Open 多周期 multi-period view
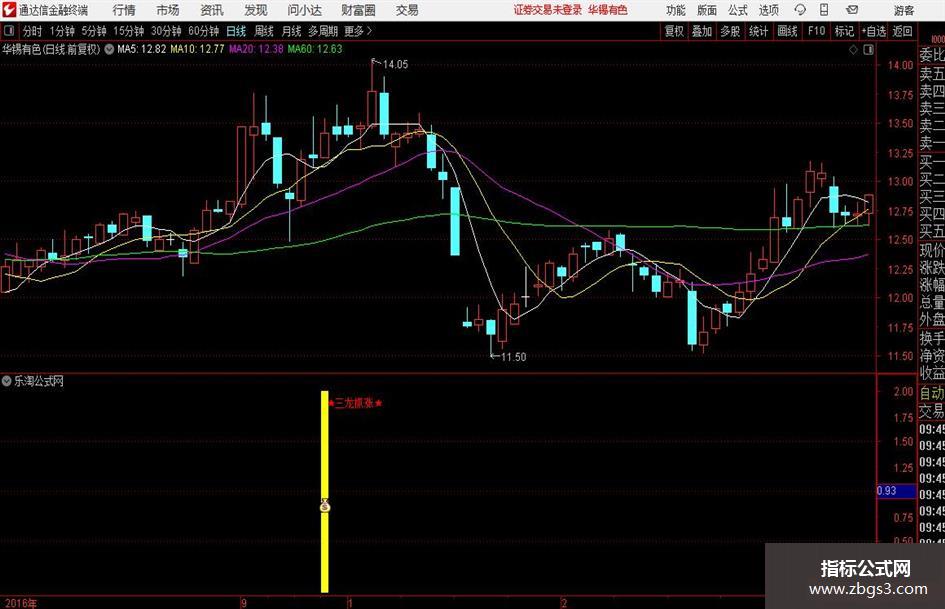 (x=323, y=31)
